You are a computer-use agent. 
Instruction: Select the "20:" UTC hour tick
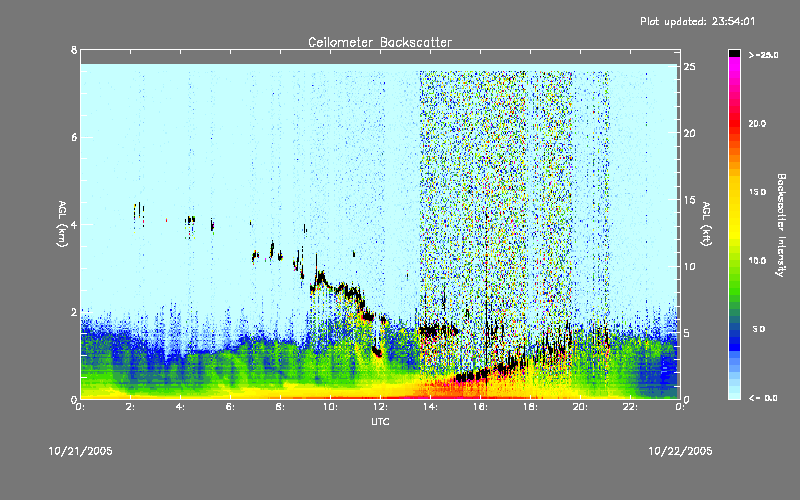(580, 407)
